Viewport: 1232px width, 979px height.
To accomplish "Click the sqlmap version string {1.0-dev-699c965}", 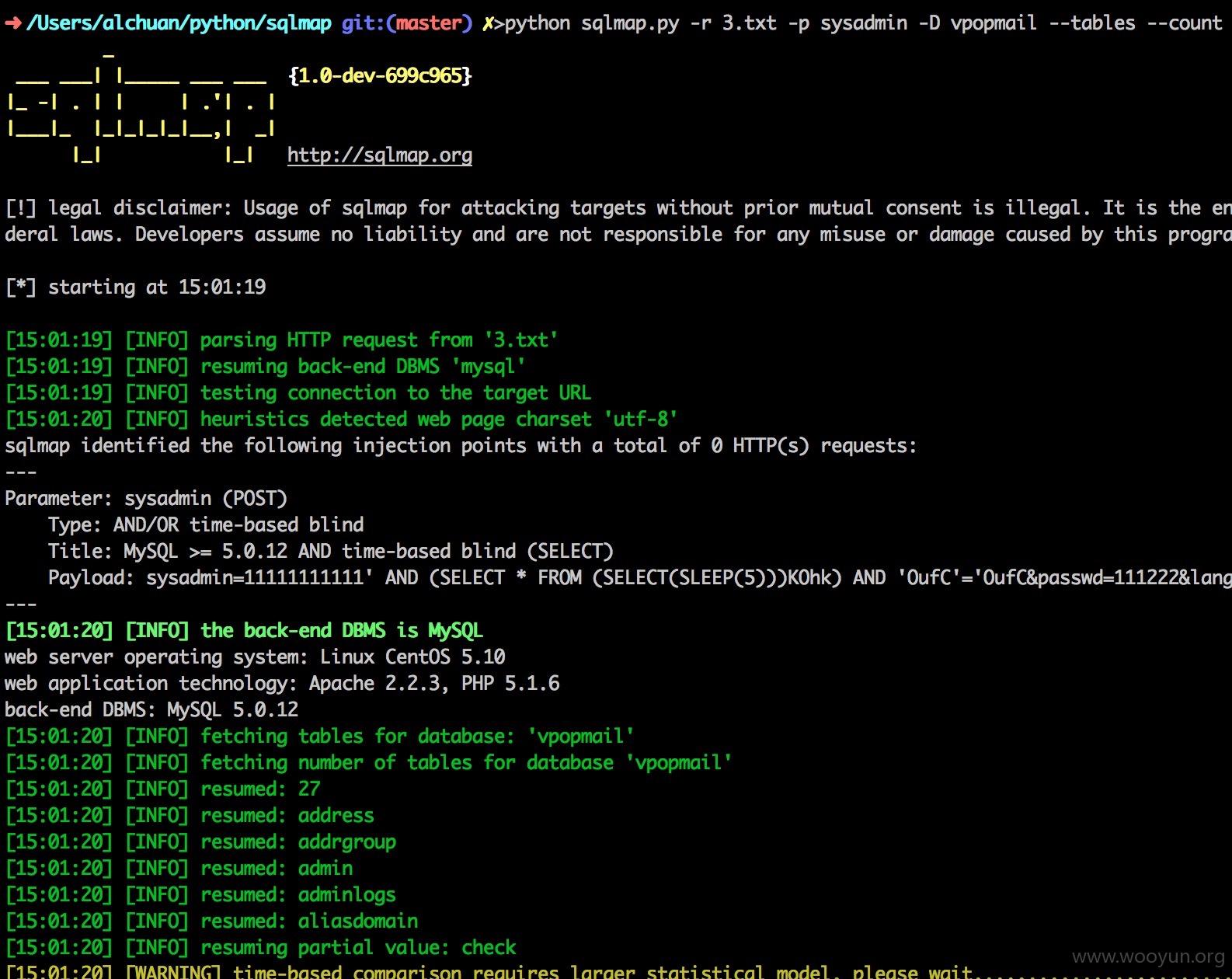I will click(x=380, y=75).
